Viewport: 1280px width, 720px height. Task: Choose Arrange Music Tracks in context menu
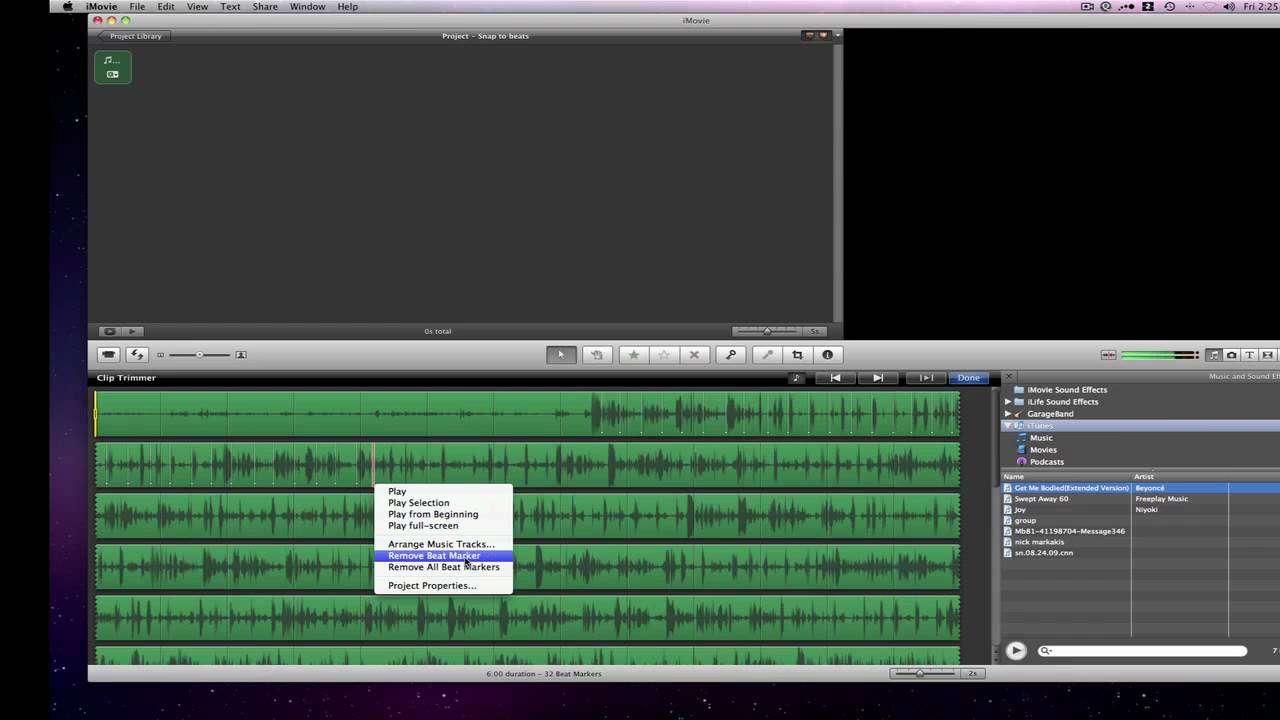(x=443, y=544)
